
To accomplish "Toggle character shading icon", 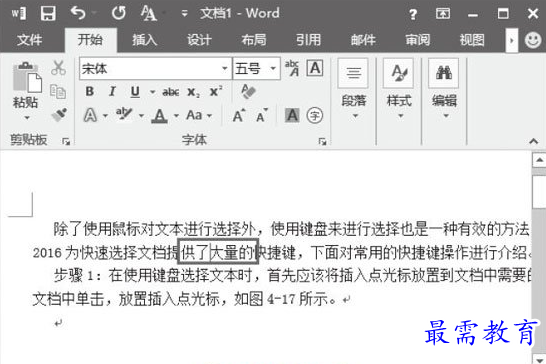I will tap(292, 115).
